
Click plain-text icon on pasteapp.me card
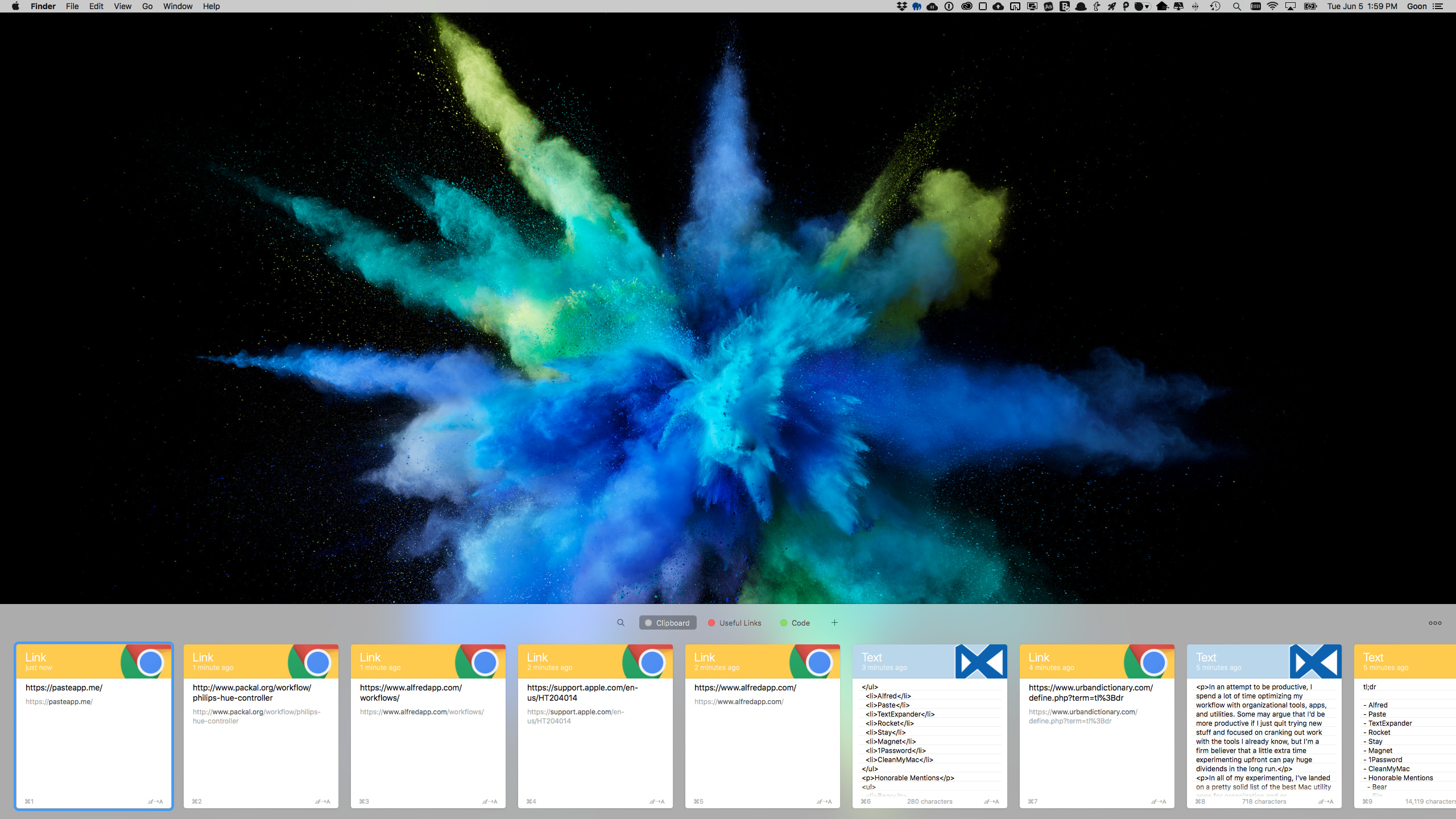(155, 801)
